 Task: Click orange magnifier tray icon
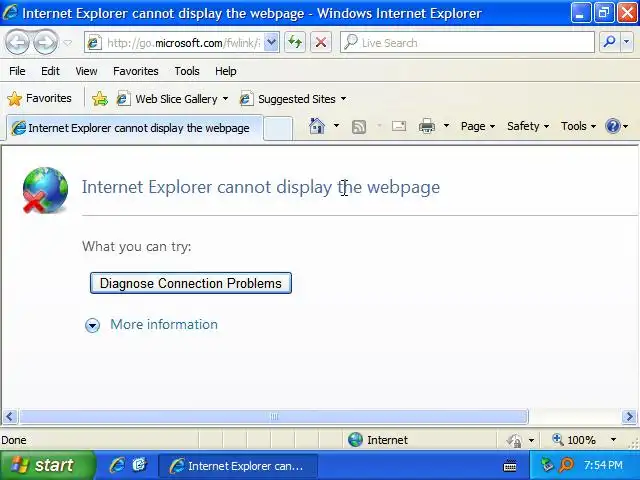coord(567,465)
